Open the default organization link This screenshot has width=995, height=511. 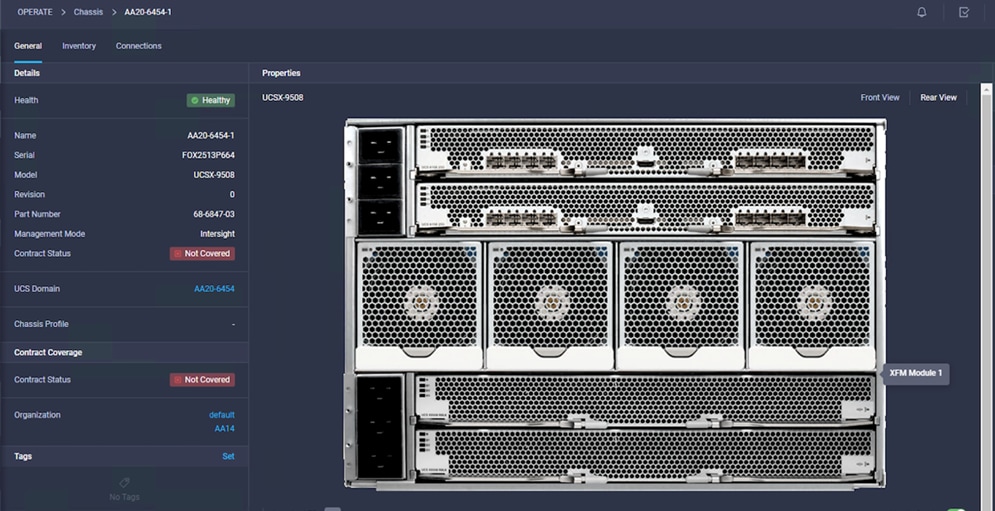(x=221, y=415)
